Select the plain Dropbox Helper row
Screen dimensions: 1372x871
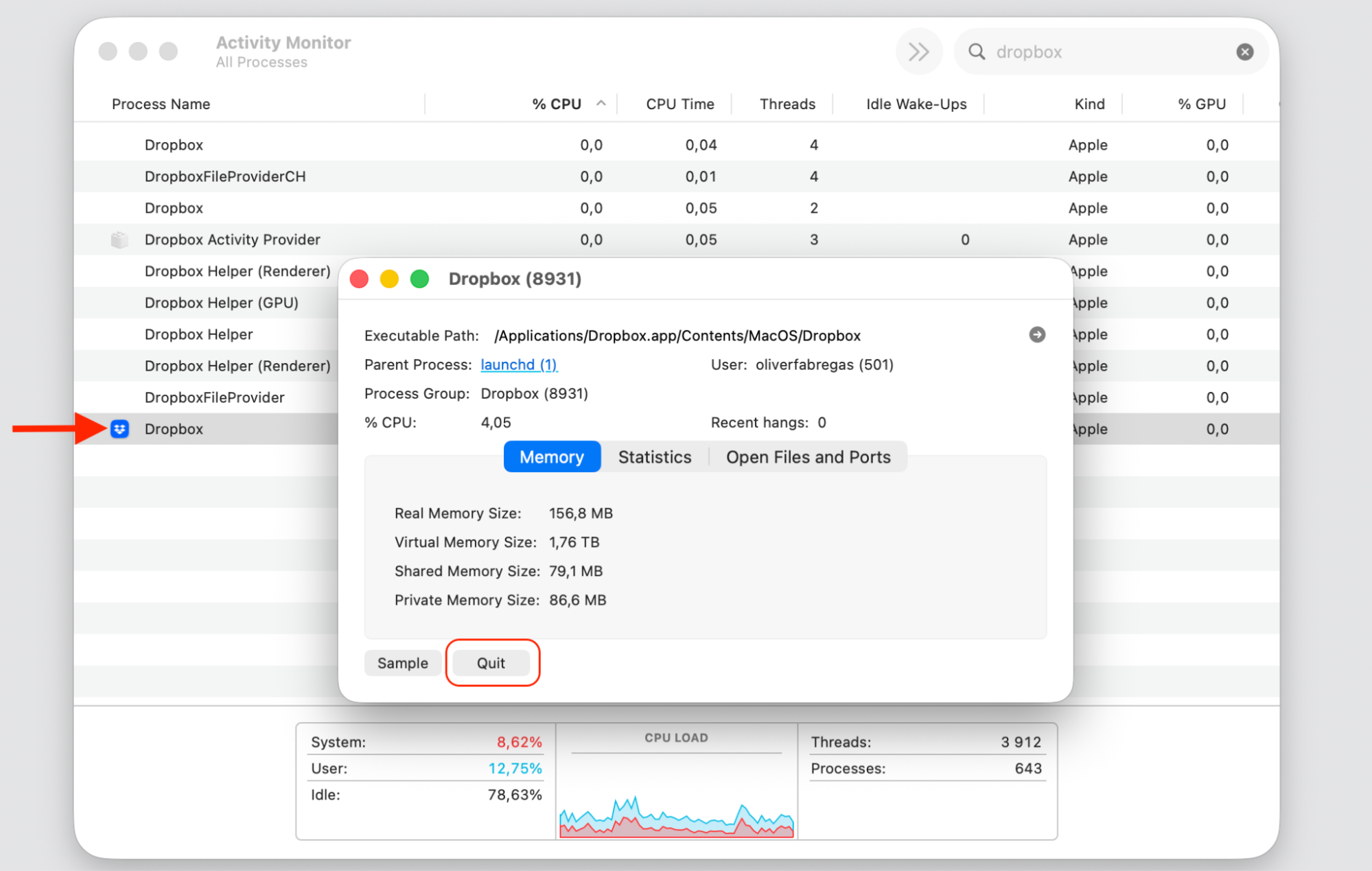(198, 334)
